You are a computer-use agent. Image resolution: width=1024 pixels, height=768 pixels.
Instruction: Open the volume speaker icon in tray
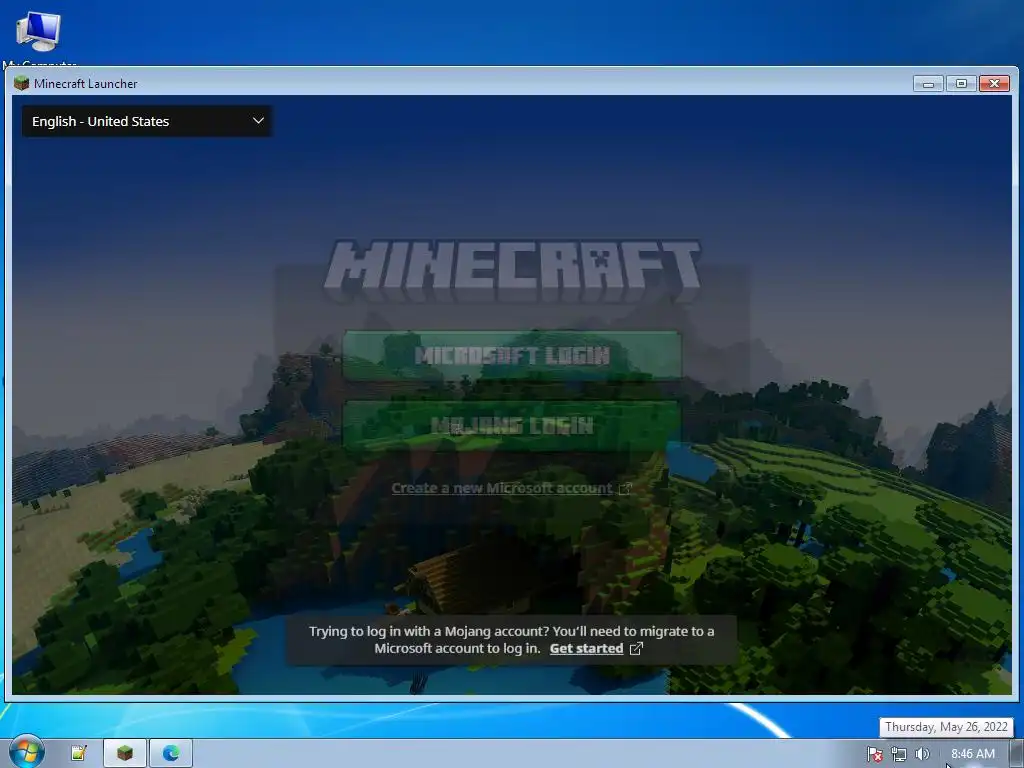(922, 754)
